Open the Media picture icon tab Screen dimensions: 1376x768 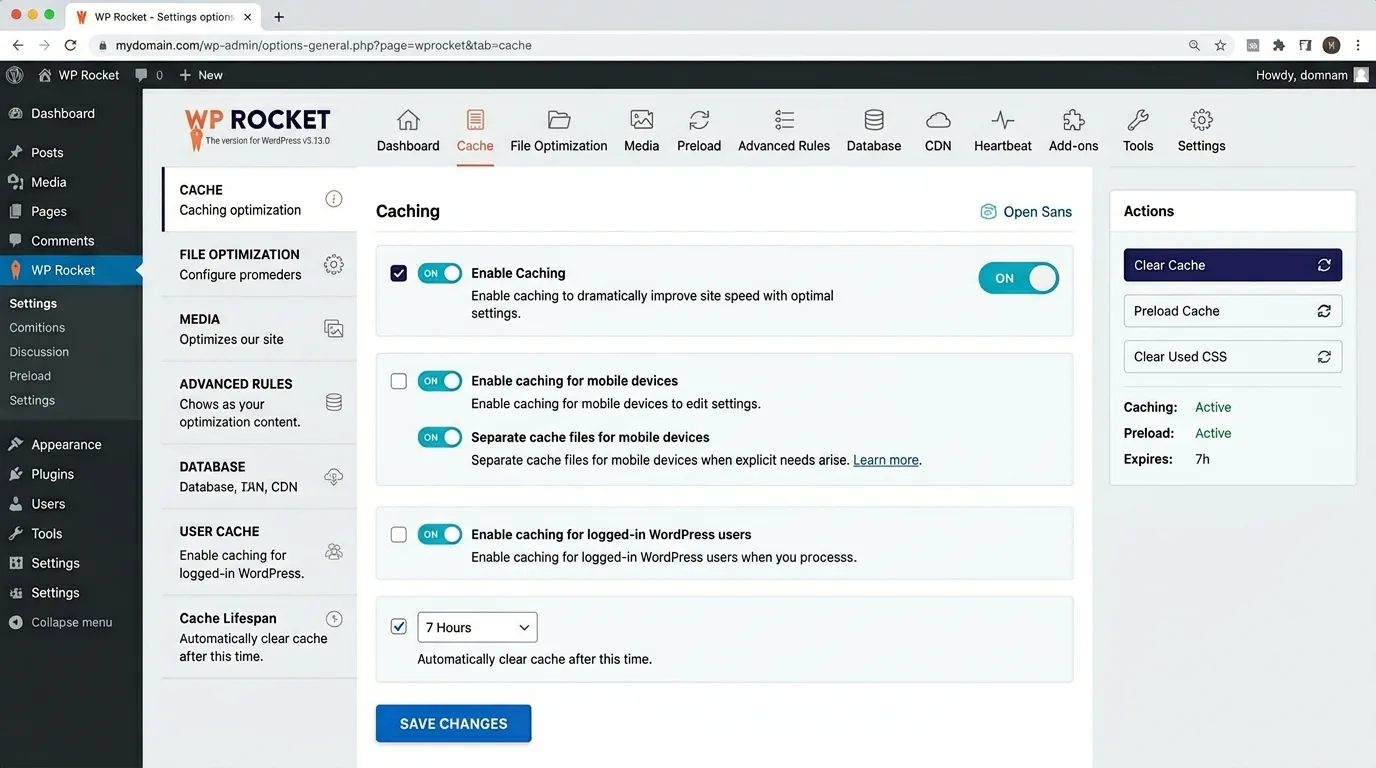coord(641,120)
